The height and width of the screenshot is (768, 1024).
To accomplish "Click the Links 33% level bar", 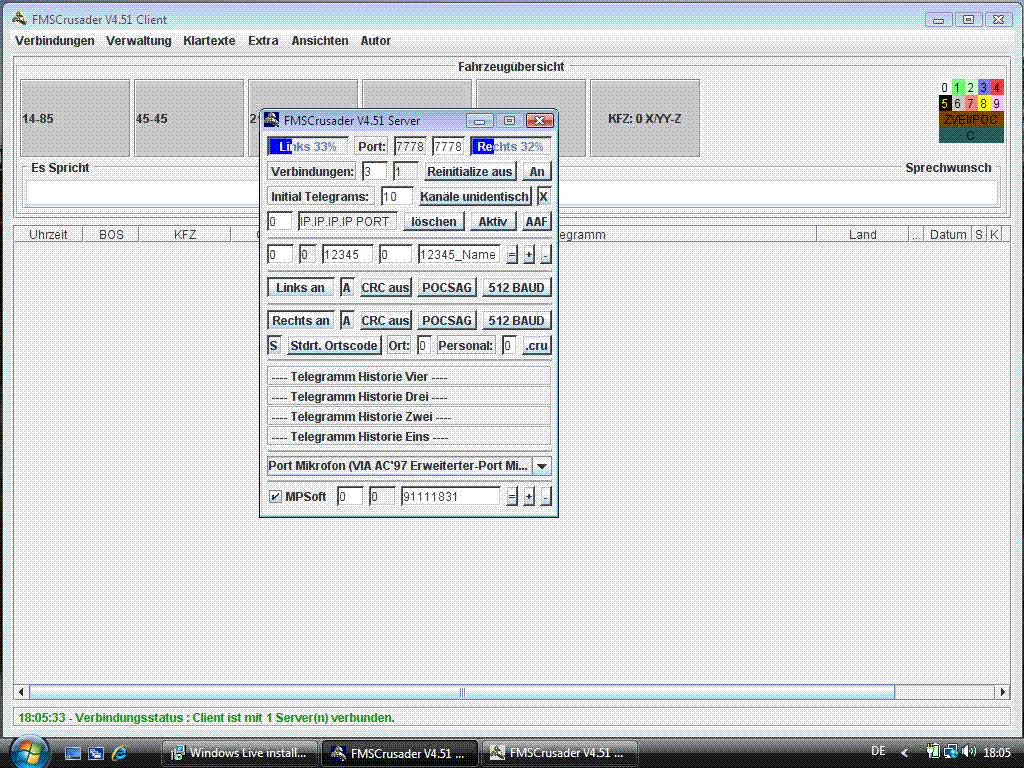I will (x=308, y=146).
